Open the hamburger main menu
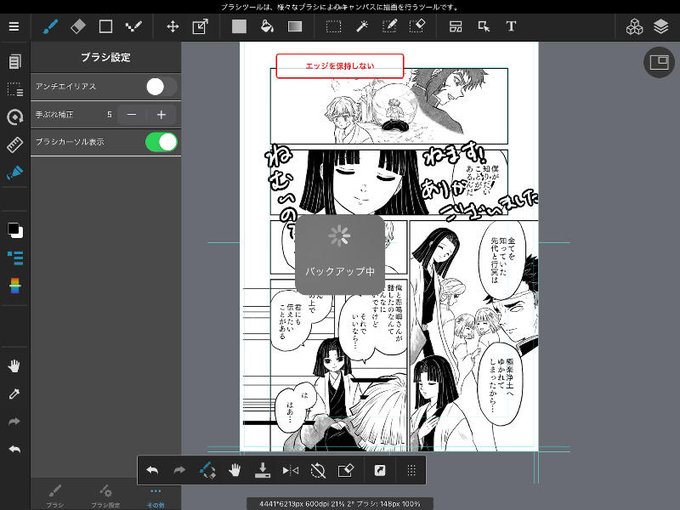Screen dimensions: 680x510 (14, 26)
